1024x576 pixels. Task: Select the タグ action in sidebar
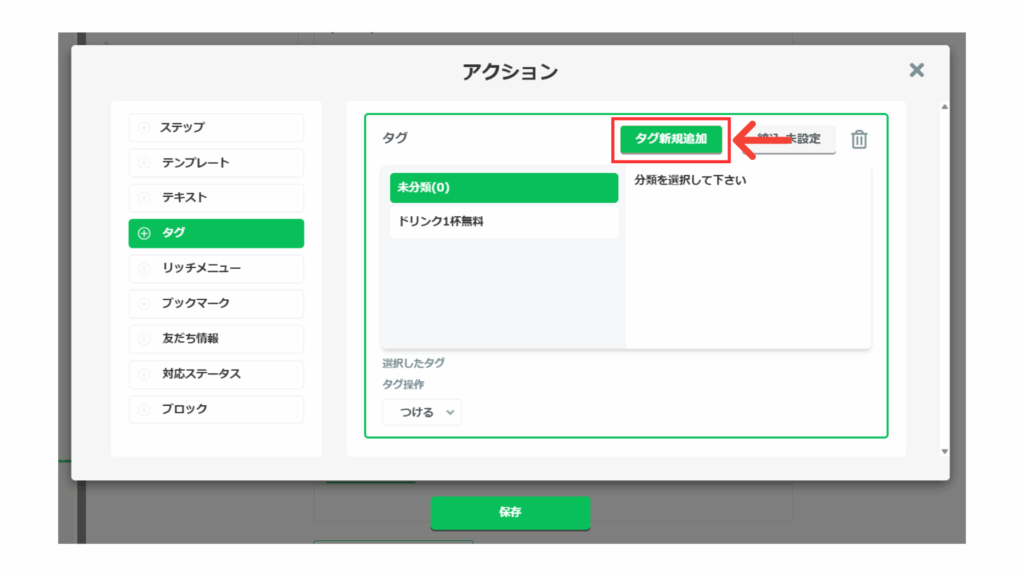point(216,233)
